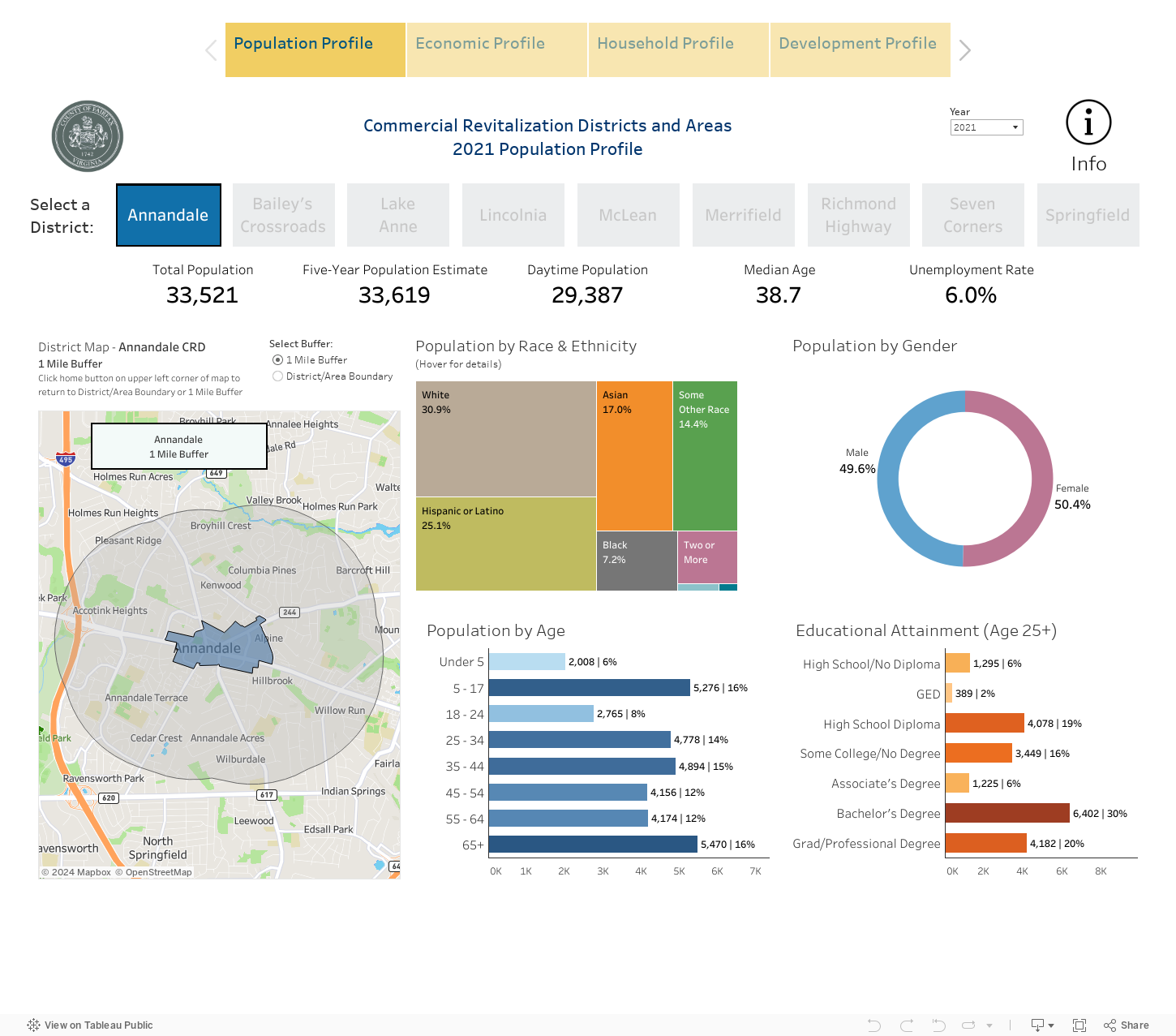Click the View on Tableau Public logo
The image size is (1176, 1036).
[x=33, y=1025]
